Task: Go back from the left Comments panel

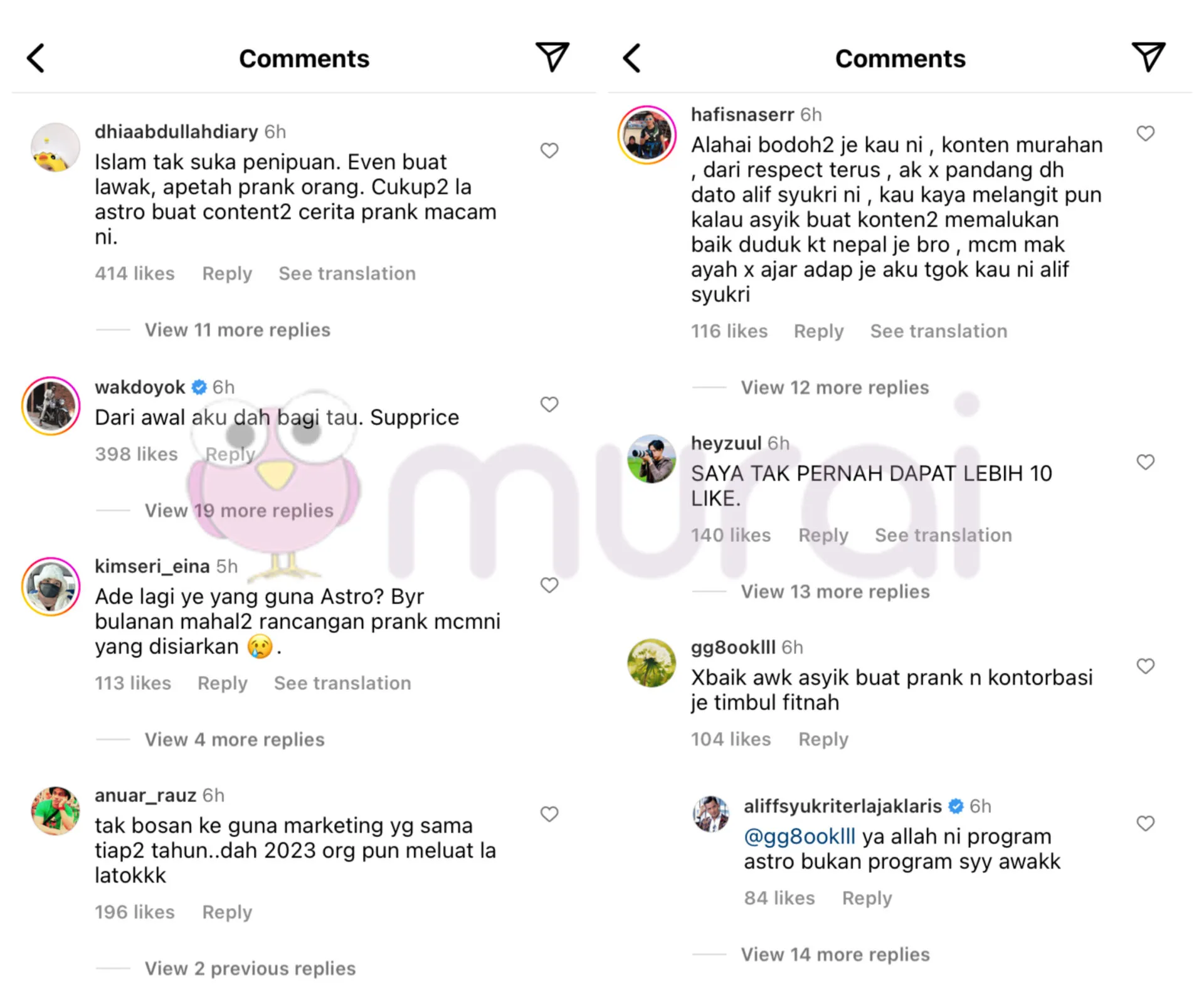Action: click(x=36, y=58)
